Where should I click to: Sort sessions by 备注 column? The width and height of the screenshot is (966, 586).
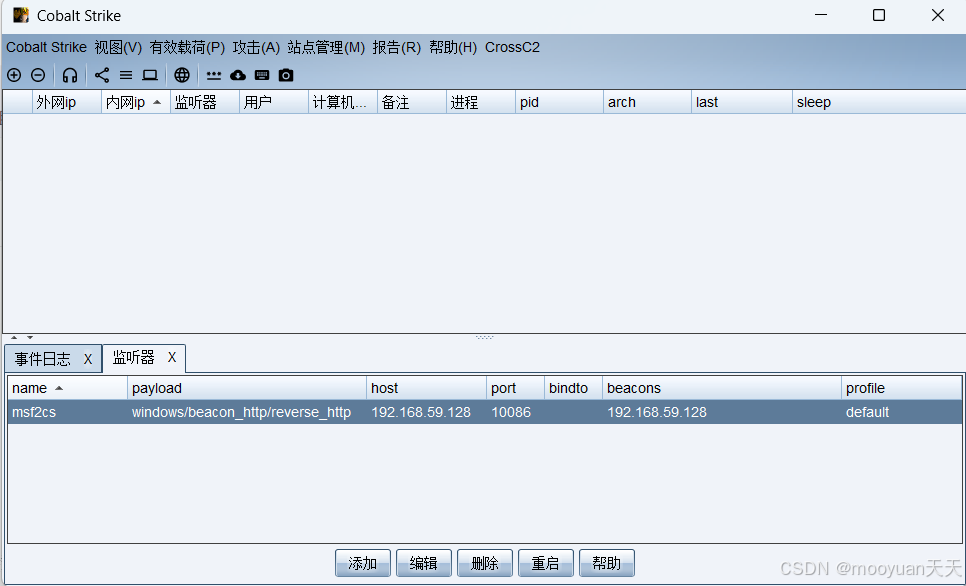point(412,102)
